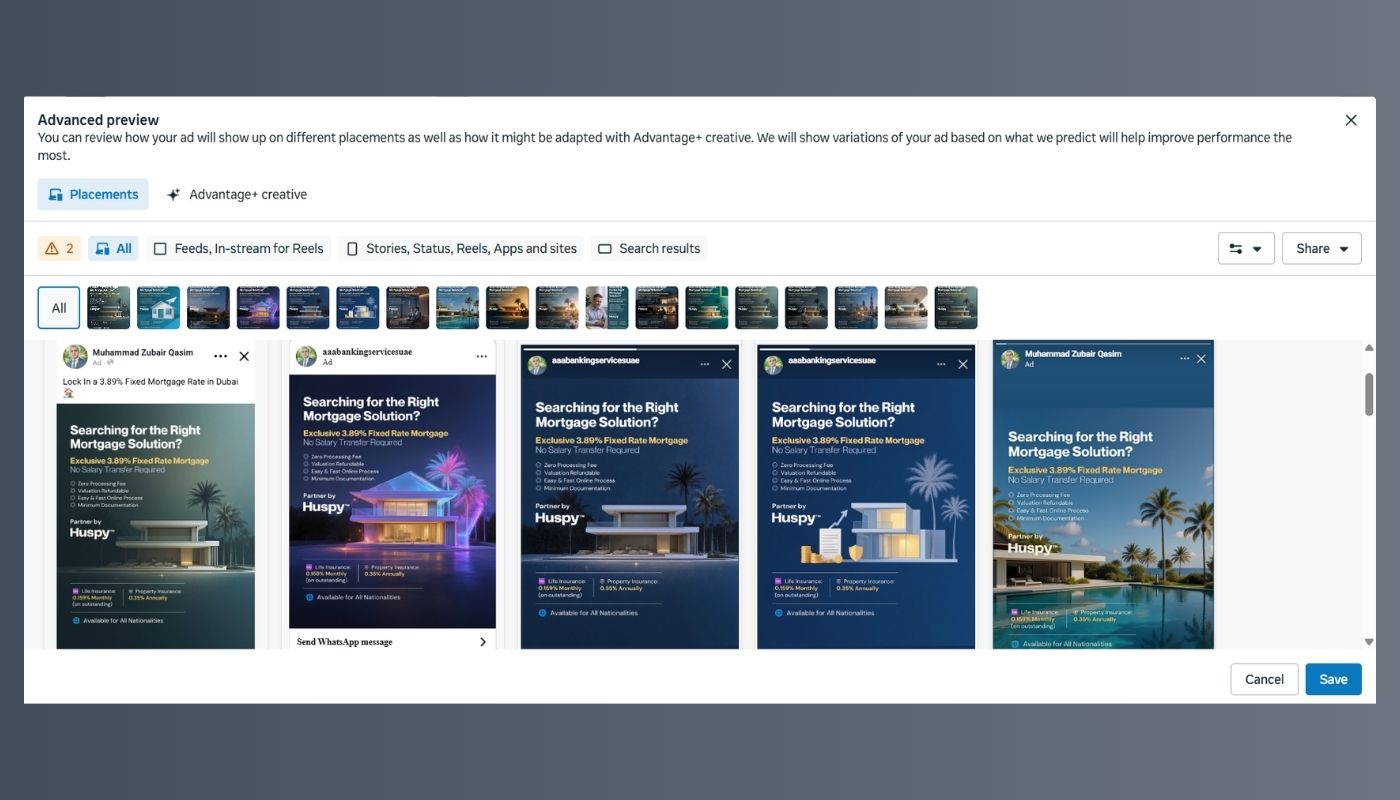
Task: Open more options on the Send WhatsApp message preview
Action: (481, 356)
